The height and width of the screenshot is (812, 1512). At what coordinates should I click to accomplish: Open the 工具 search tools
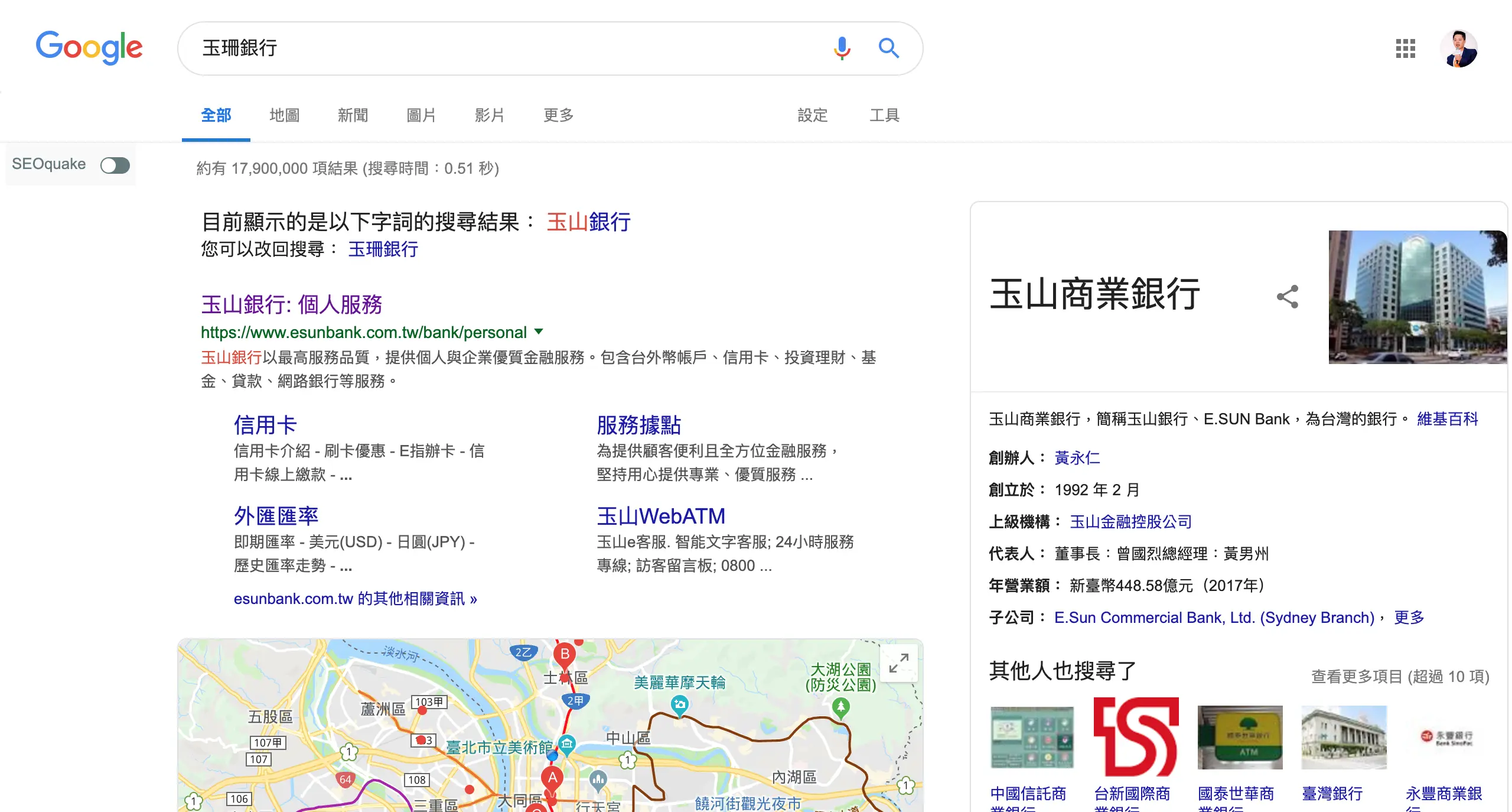[884, 115]
